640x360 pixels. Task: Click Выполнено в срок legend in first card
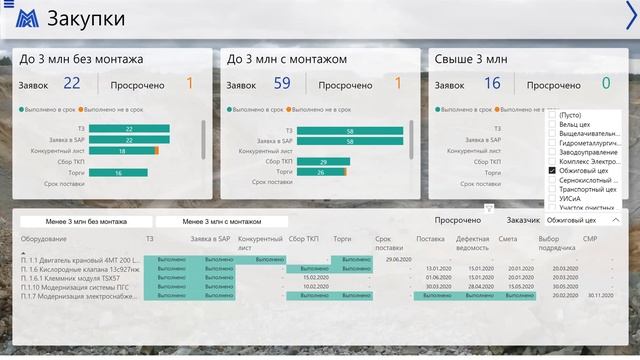[47, 109]
